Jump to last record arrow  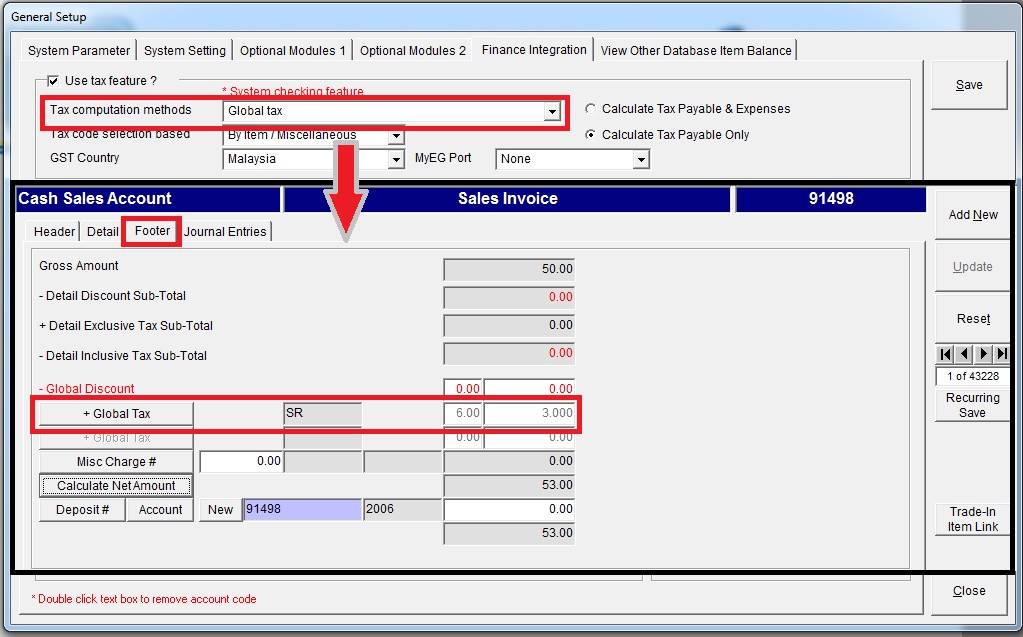[x=1002, y=354]
